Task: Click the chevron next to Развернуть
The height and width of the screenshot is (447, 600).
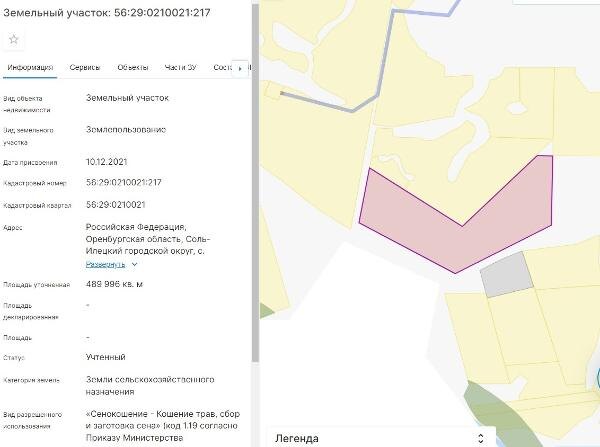Action: (134, 264)
